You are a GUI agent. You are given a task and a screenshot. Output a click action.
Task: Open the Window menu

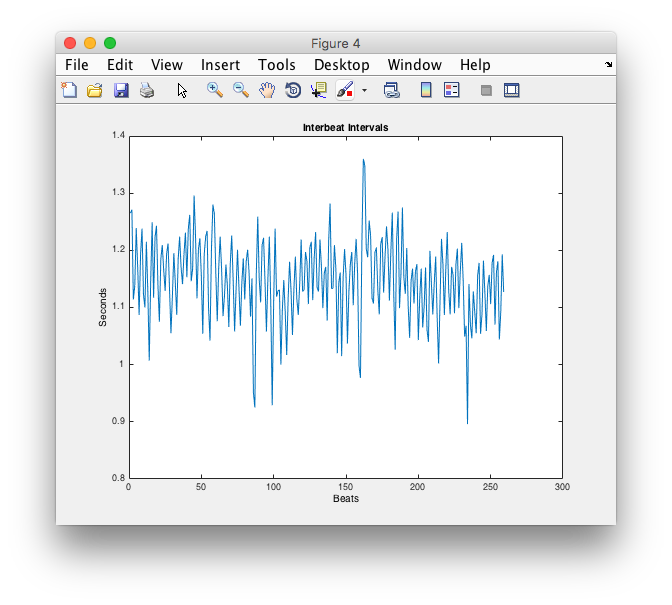pos(414,65)
